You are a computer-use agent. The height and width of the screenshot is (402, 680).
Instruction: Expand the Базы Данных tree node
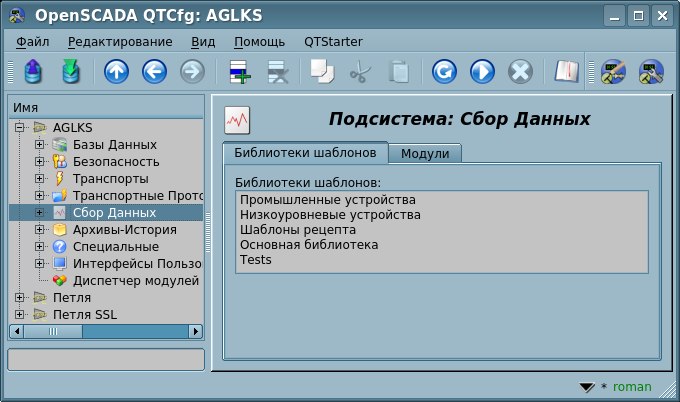pyautogui.click(x=40, y=145)
